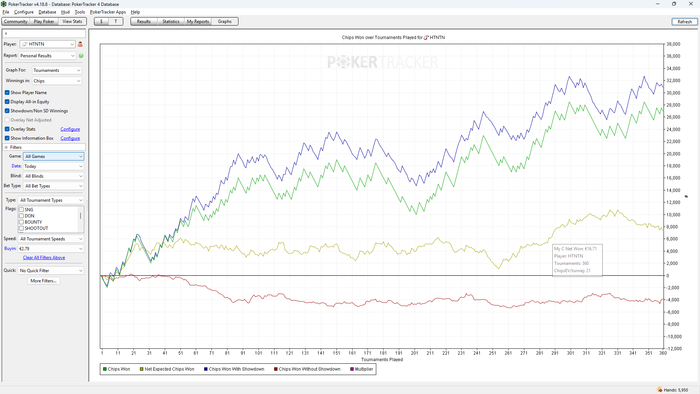The image size is (700, 394).
Task: Click the Chips Won Without Showdown legend swatch
Action: point(276,369)
